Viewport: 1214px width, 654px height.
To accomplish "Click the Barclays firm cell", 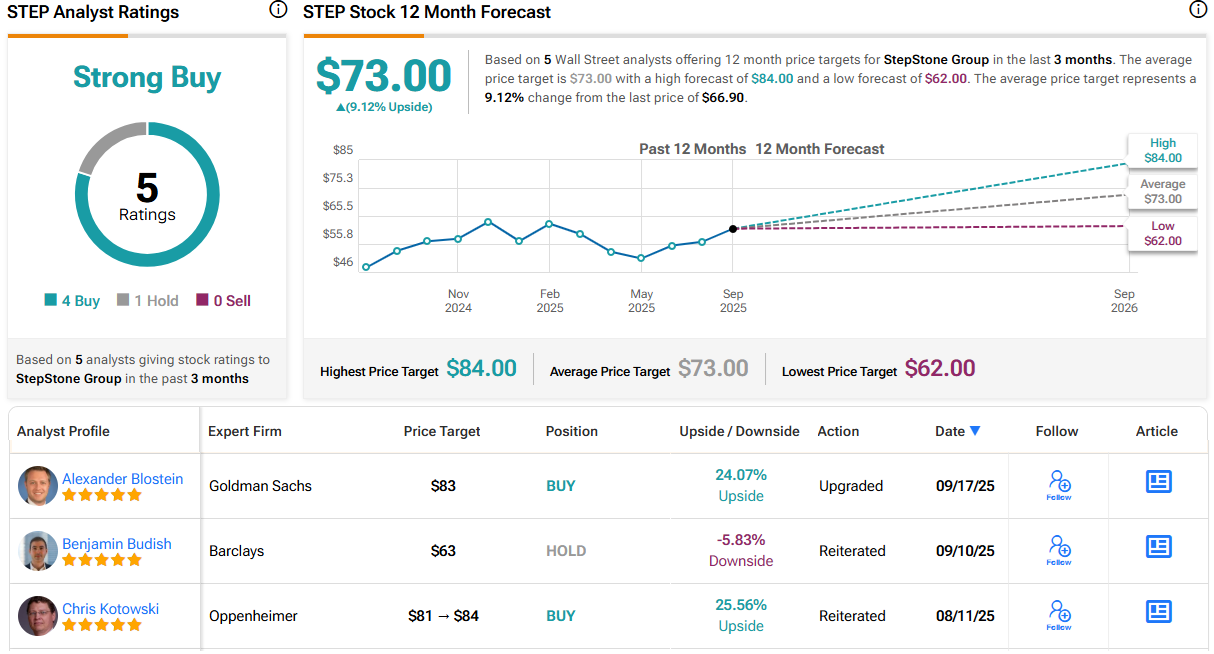I will 236,551.
